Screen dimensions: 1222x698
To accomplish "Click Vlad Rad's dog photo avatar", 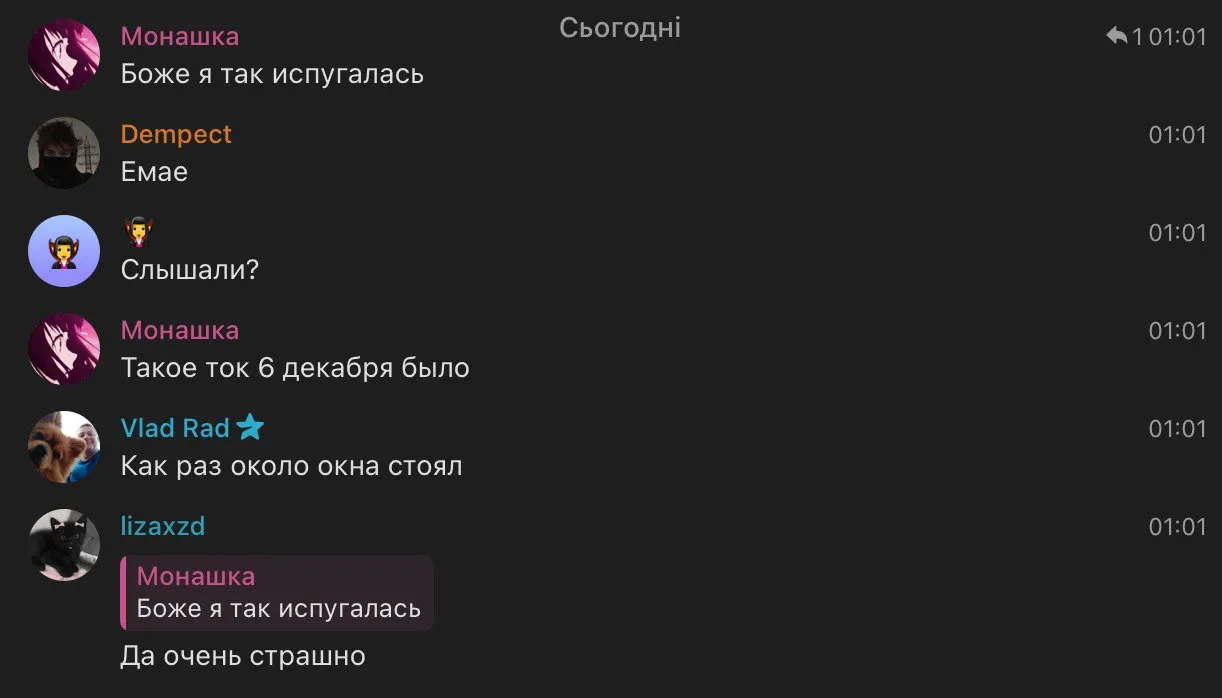I will point(64,447).
